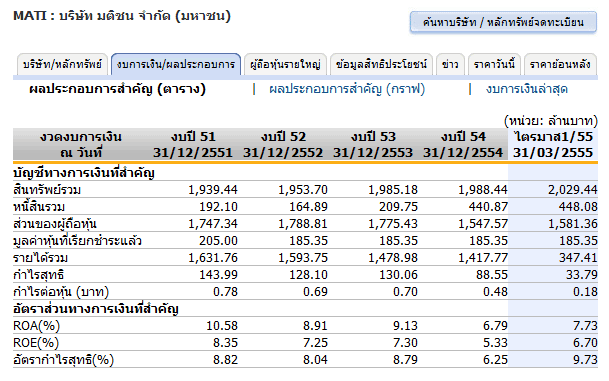Open the งบการเงินล่าสุด link

click(527, 89)
